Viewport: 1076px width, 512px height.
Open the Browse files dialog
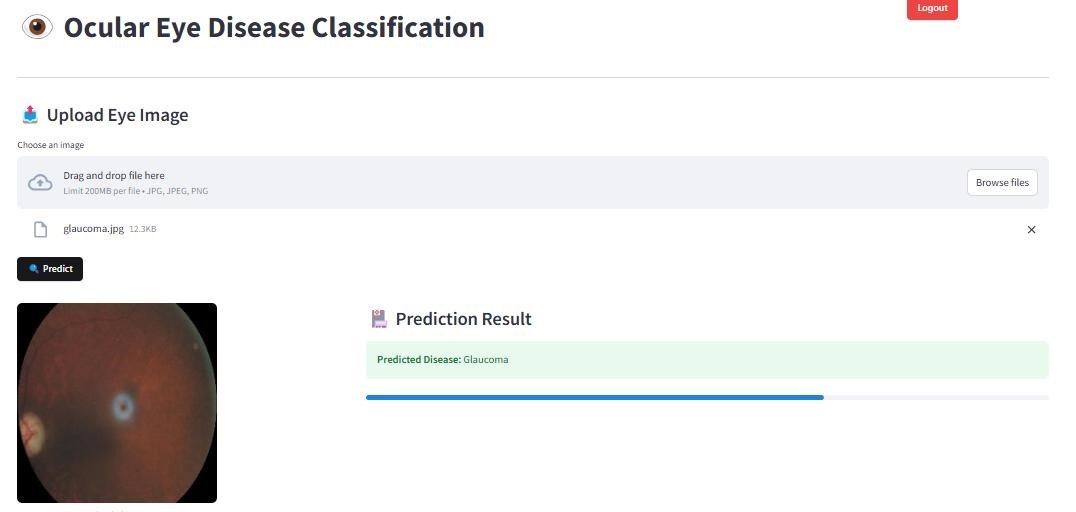point(1002,182)
